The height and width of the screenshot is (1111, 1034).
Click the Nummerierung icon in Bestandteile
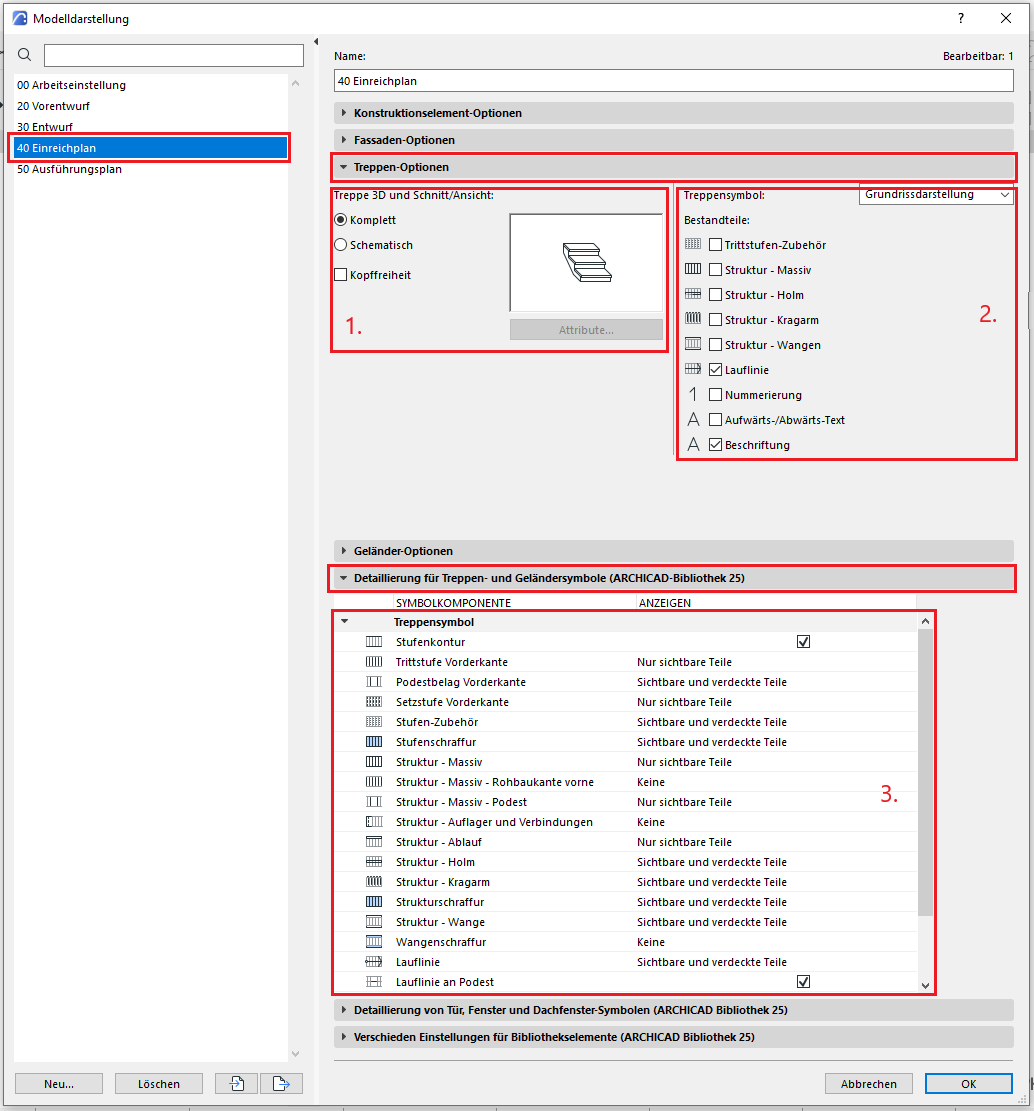pos(693,395)
